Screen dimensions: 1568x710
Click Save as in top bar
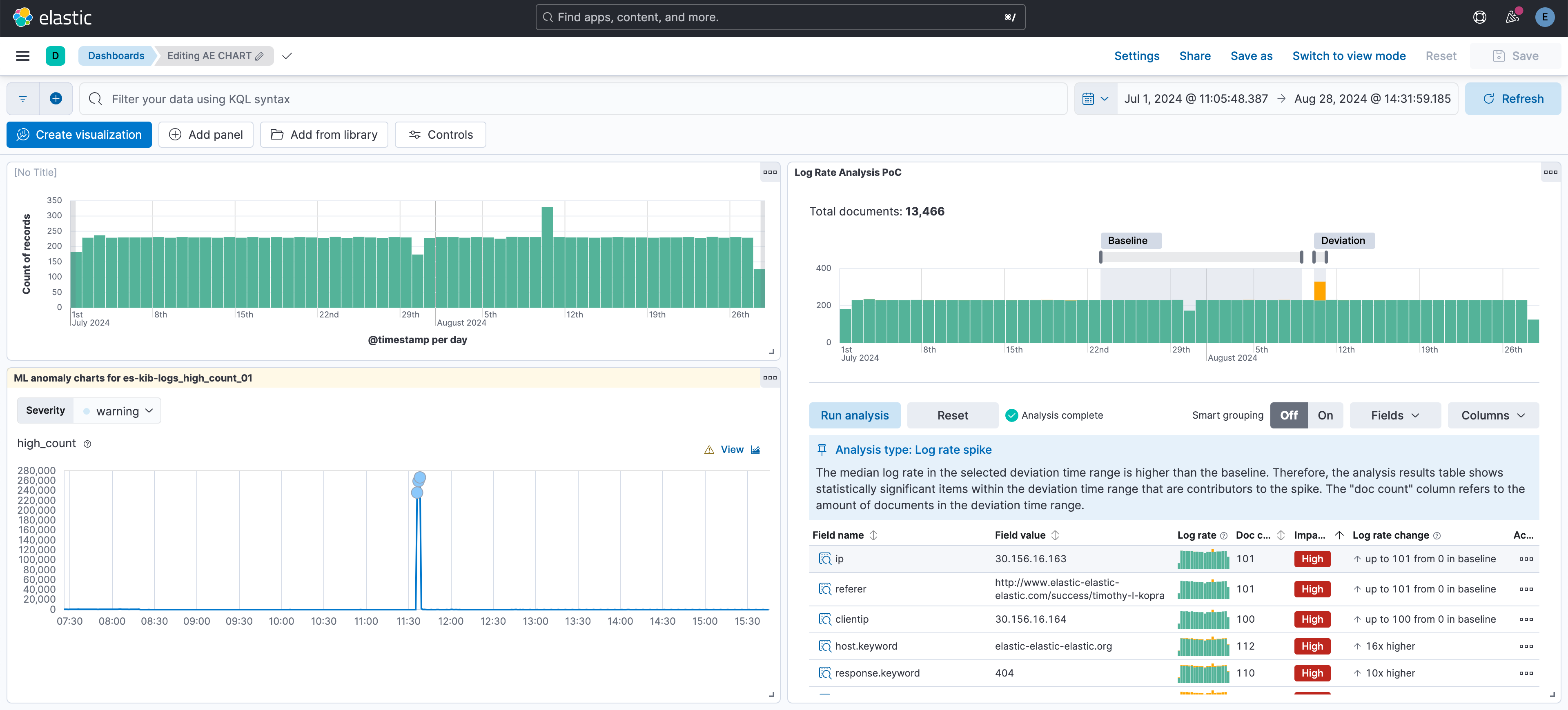[1251, 56]
